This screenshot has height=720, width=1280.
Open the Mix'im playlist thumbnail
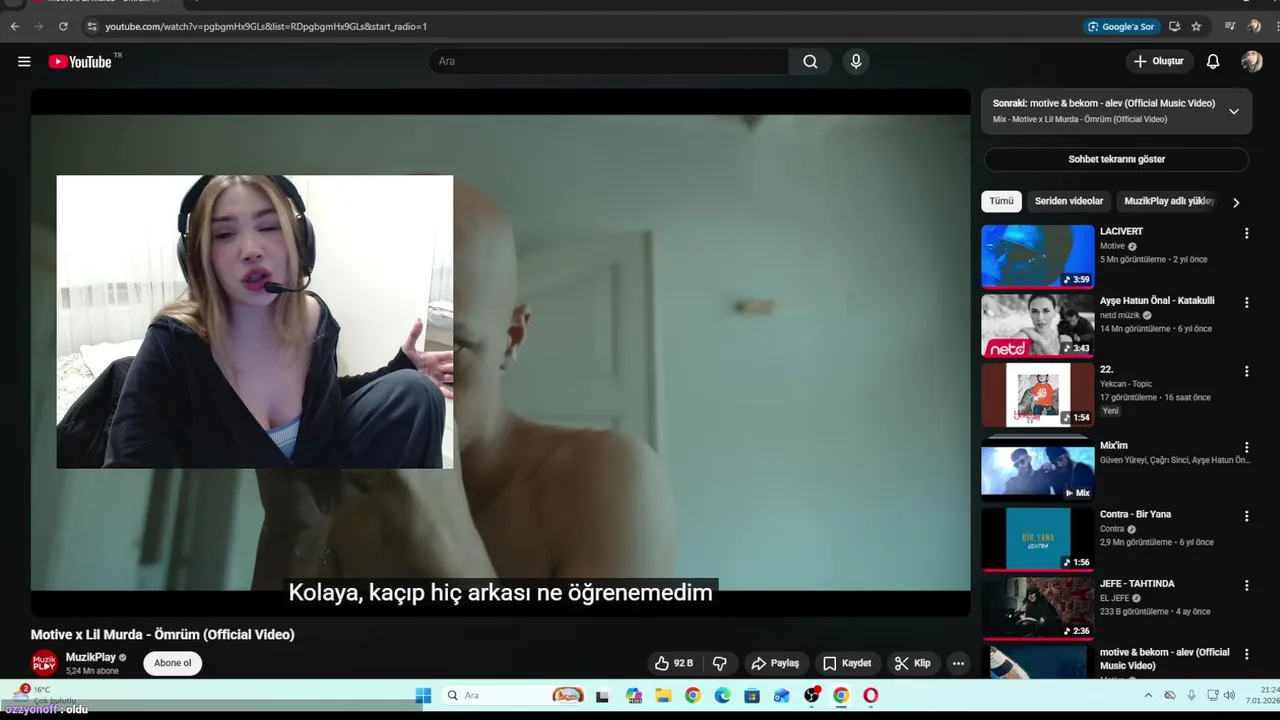[1037, 468]
